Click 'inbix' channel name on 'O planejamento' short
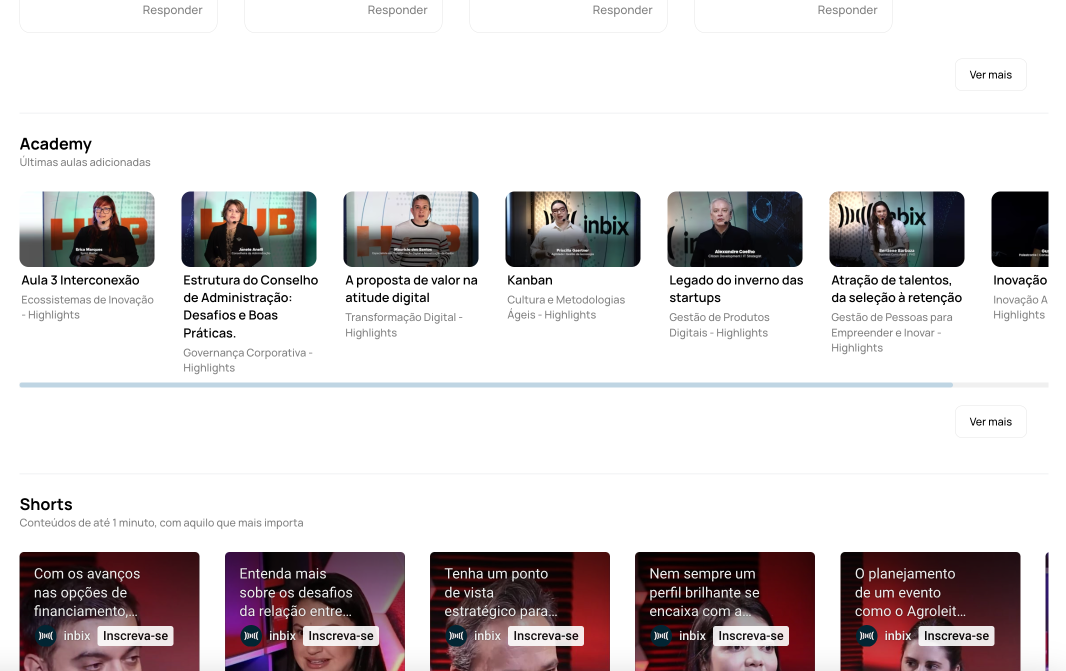This screenshot has width=1066, height=671. [897, 636]
